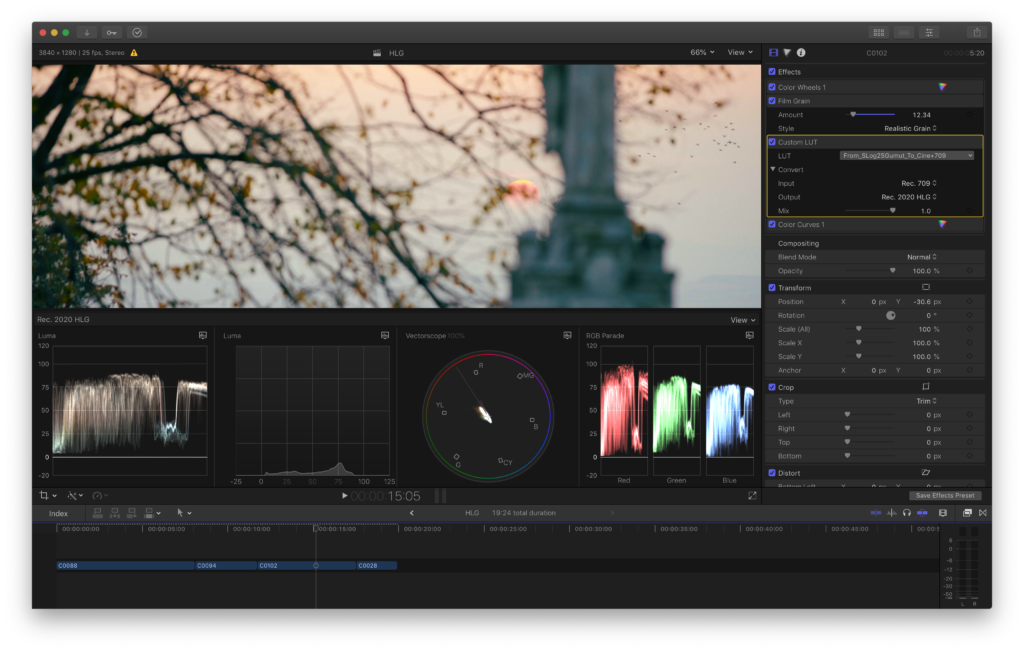Open the 66% zoom dropdown
Image resolution: width=1024 pixels, height=651 pixels.
click(x=702, y=52)
